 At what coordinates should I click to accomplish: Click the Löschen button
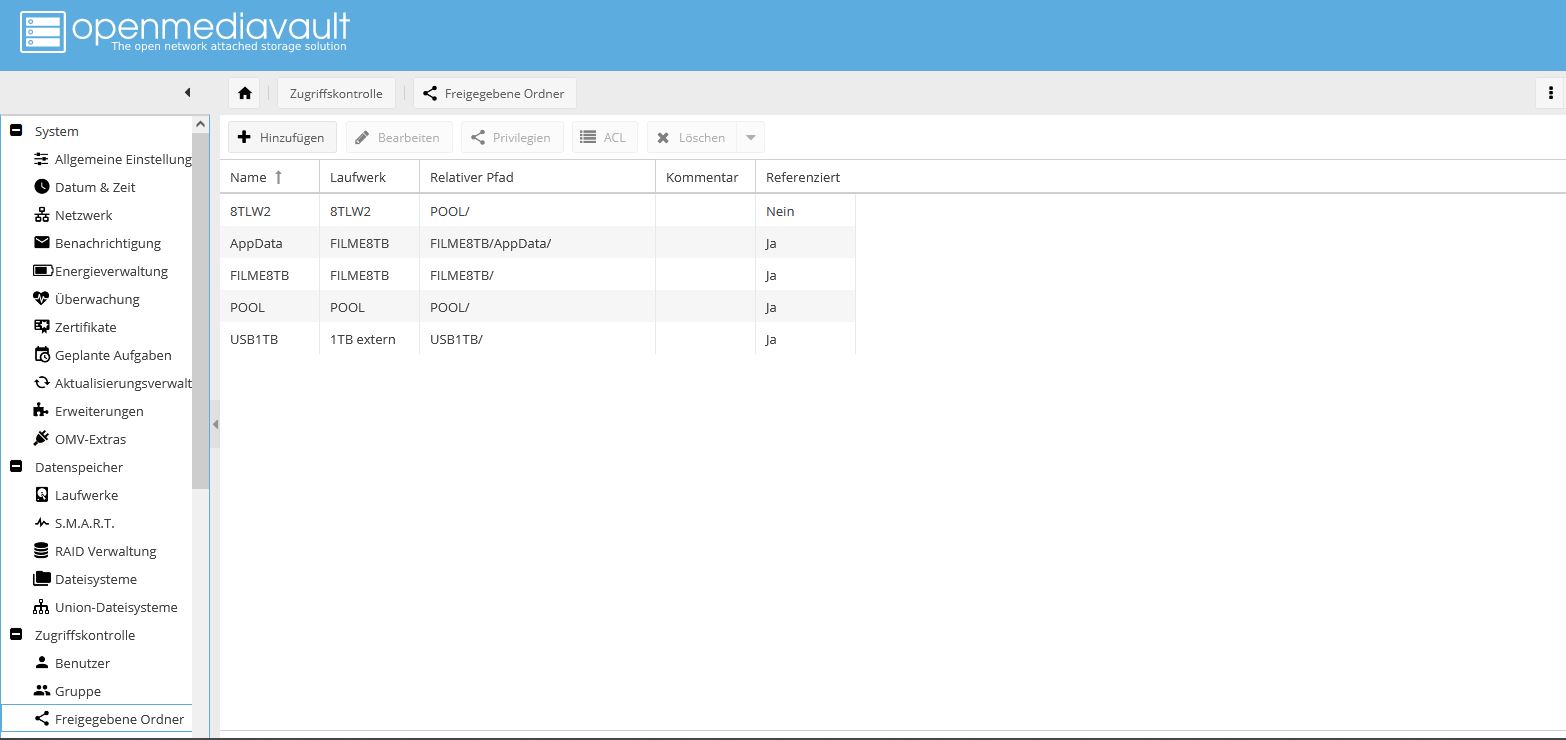pyautogui.click(x=692, y=137)
